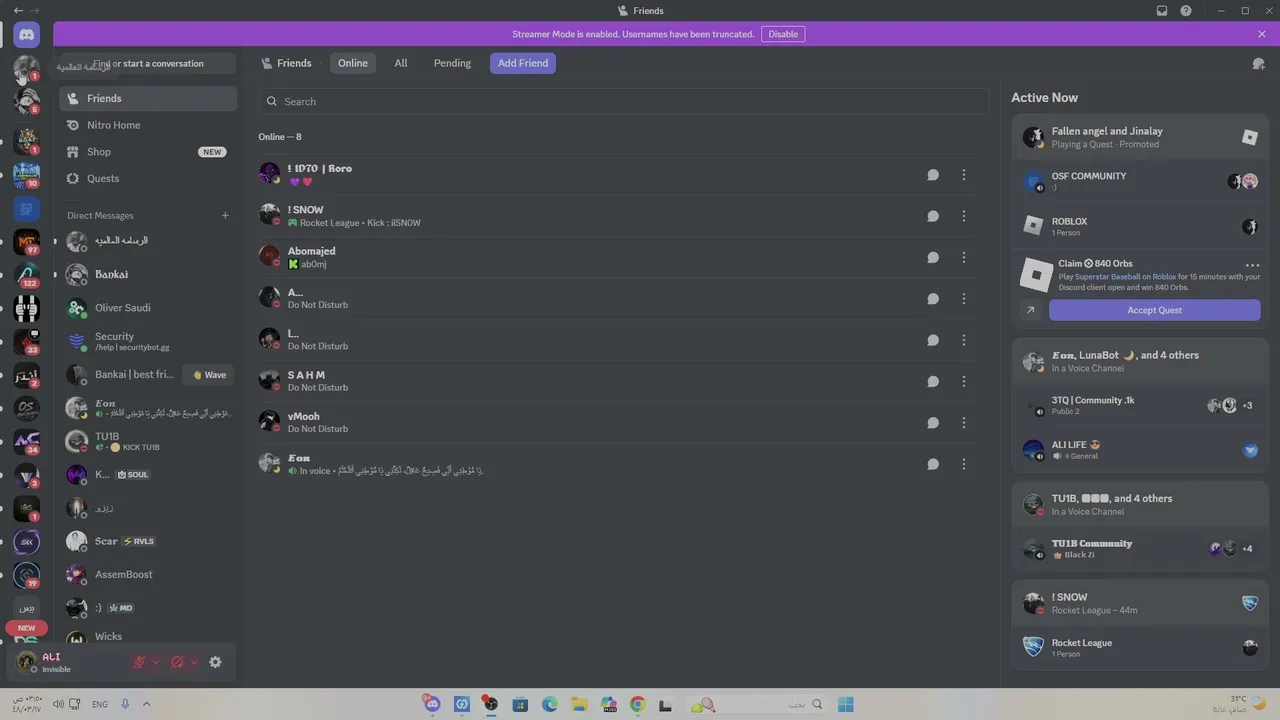The image size is (1280, 720).
Task: Switch to the Online friends tab
Action: pos(353,63)
